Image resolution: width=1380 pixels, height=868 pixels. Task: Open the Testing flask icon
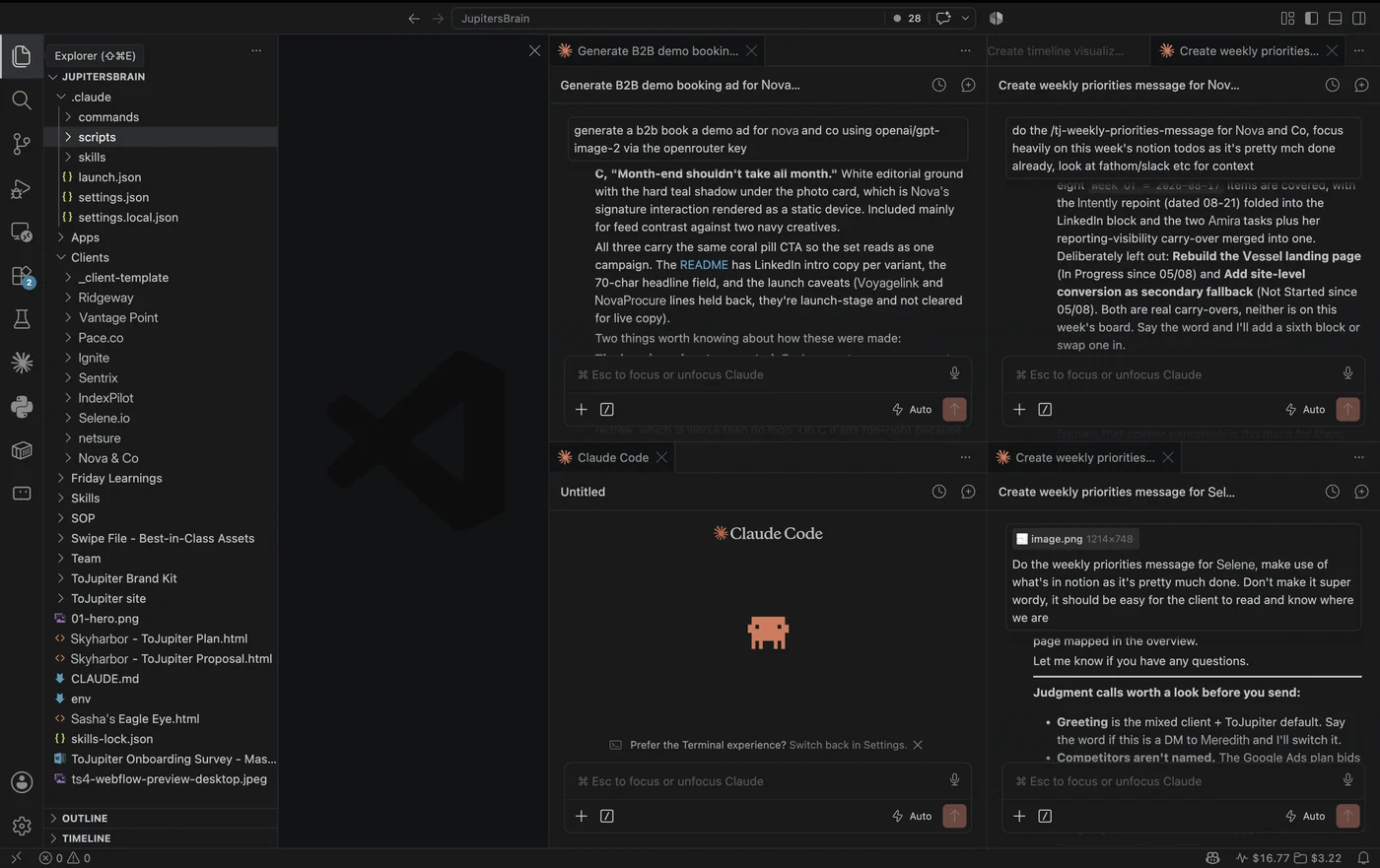coord(22,319)
